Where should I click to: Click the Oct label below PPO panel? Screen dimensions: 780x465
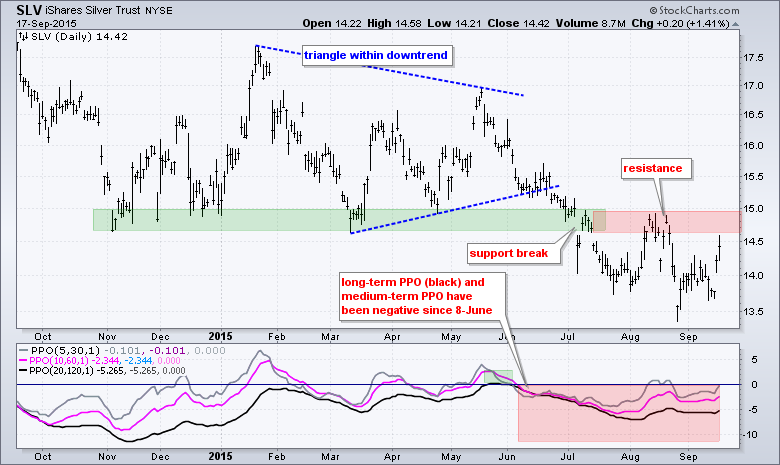43,457
